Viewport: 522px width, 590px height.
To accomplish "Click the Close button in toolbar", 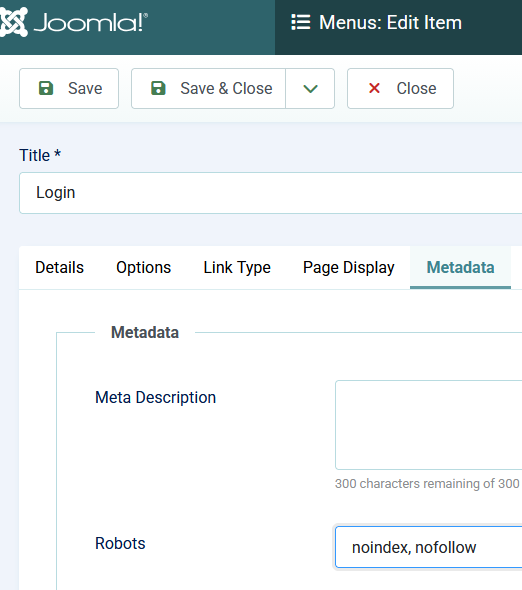I will (400, 88).
